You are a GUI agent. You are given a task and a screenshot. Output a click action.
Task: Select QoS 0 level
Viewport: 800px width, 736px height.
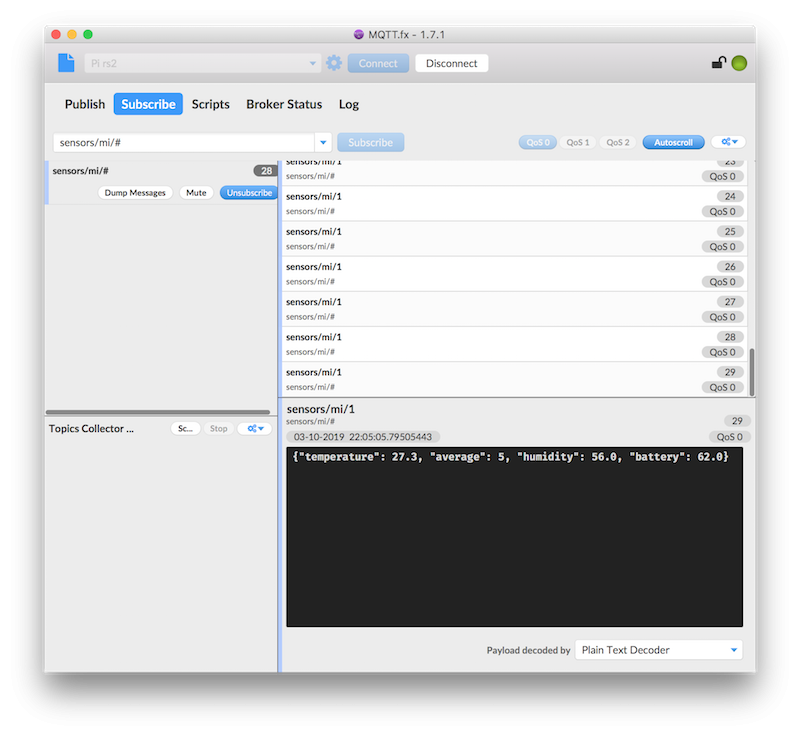[538, 142]
